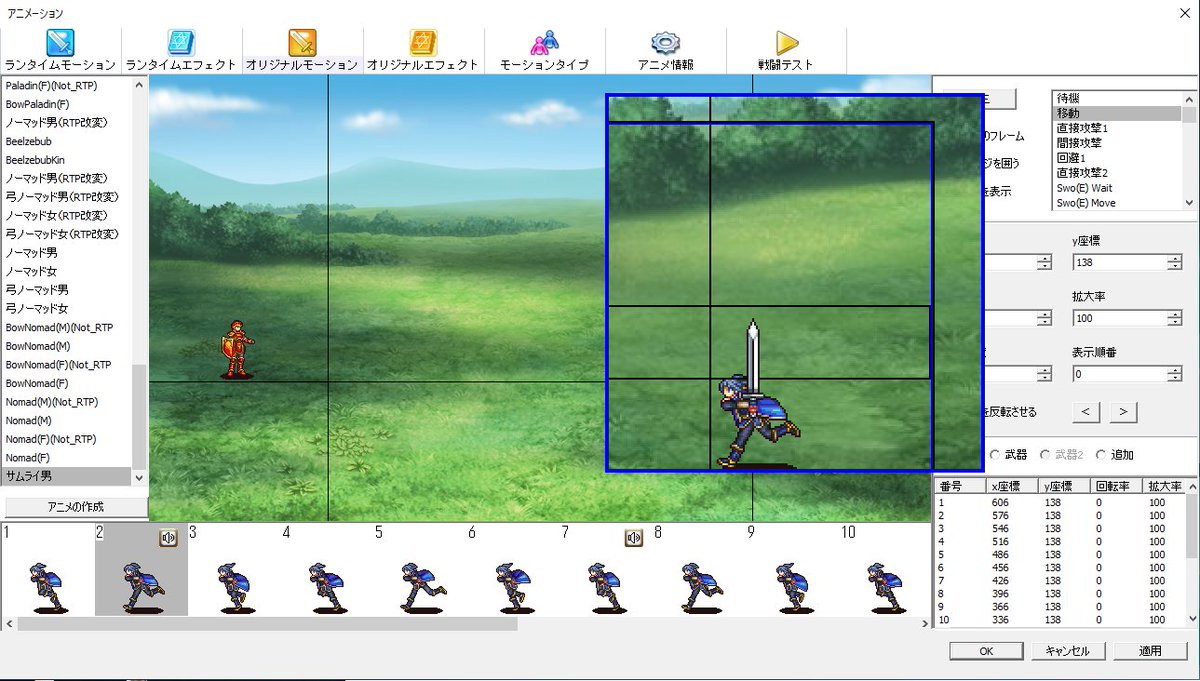
Task: Click the y座標 input field
Action: (x=1119, y=262)
